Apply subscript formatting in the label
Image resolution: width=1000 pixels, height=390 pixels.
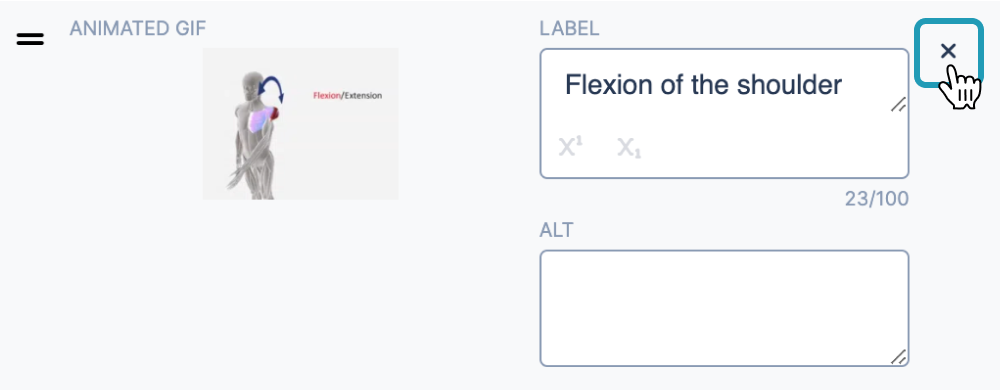(x=629, y=148)
